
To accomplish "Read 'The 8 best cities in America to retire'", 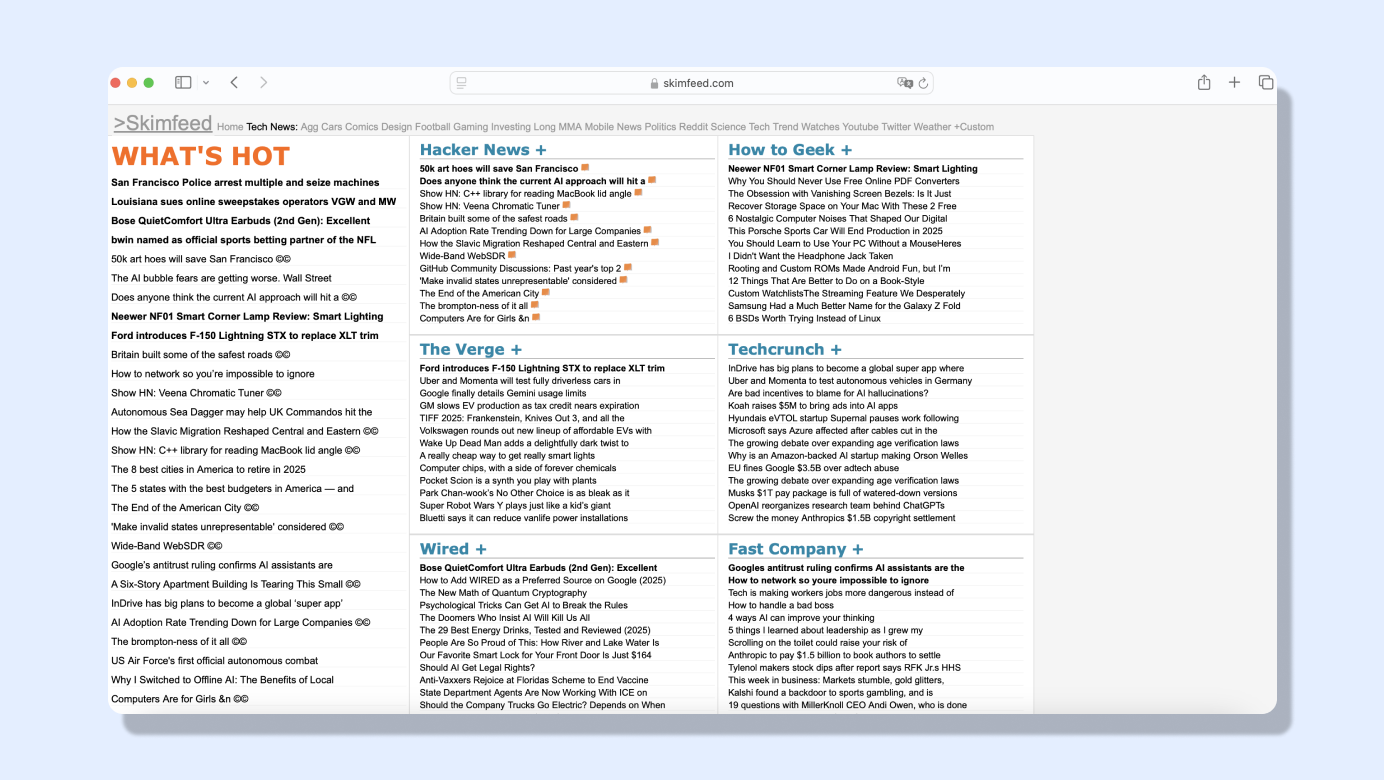I will click(x=208, y=470).
